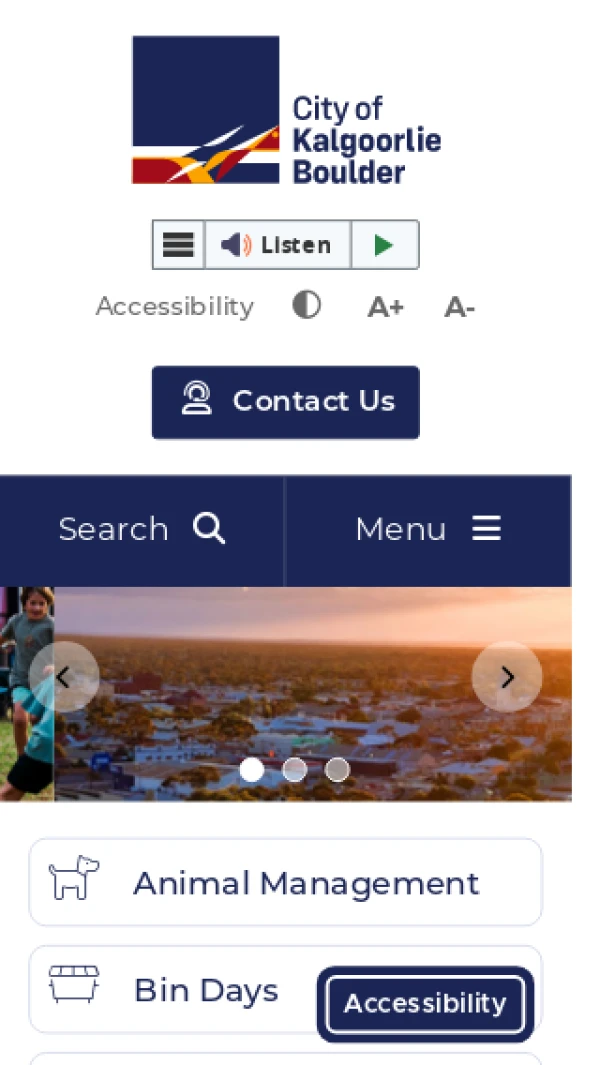600x1065 pixels.
Task: Increase text size with A+
Action: [386, 308]
